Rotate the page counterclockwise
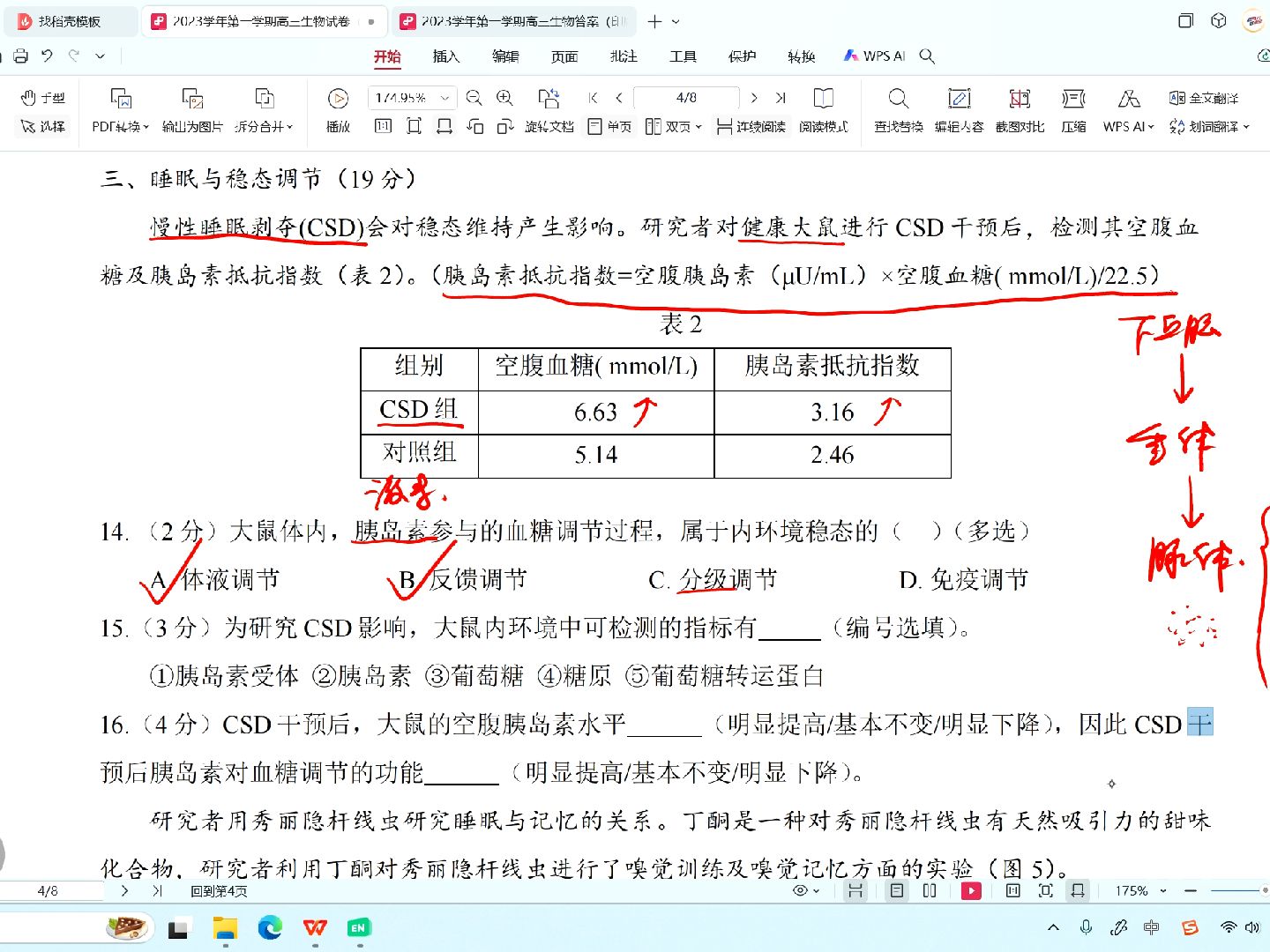Image resolution: width=1270 pixels, height=952 pixels. click(475, 127)
